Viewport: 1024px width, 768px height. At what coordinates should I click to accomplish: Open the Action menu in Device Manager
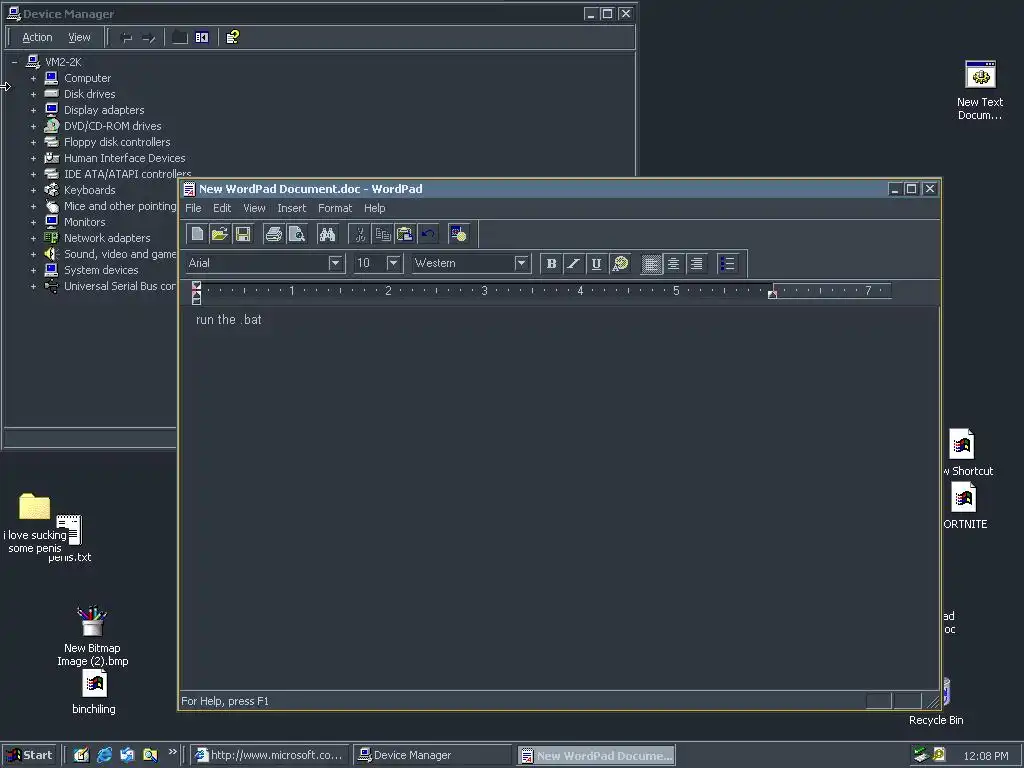coord(37,37)
